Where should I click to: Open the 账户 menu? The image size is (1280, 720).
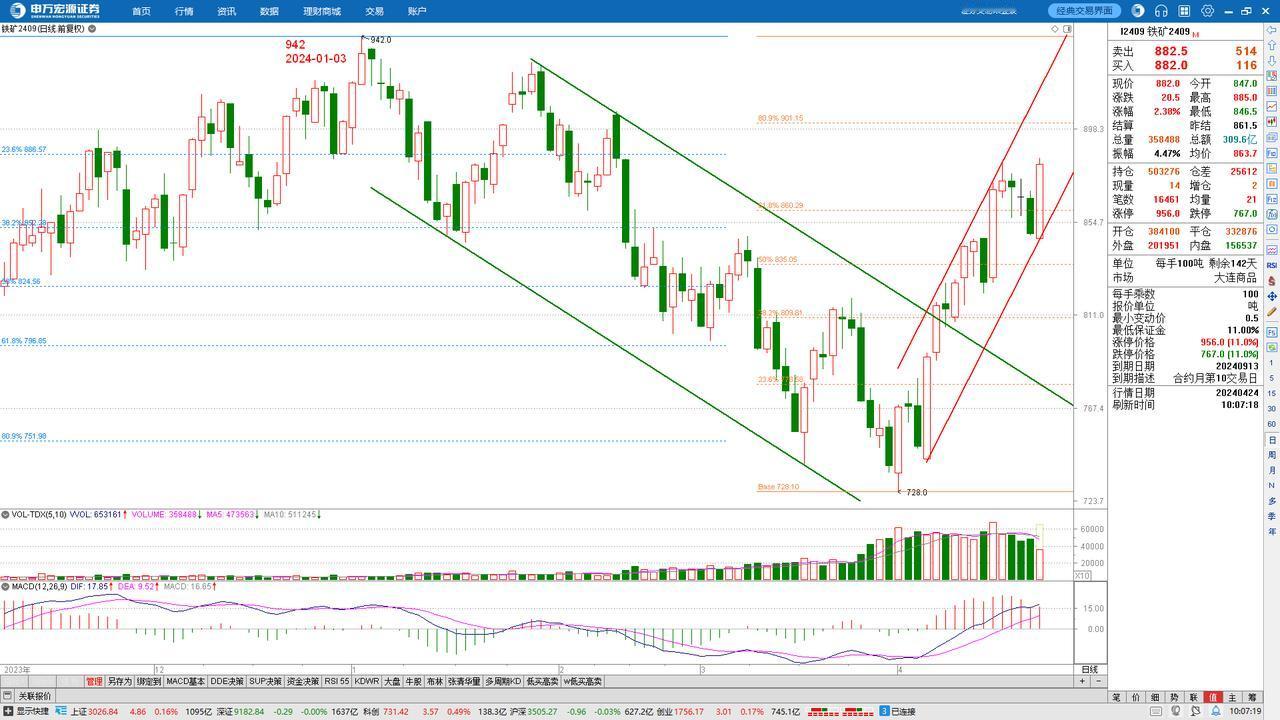(417, 11)
